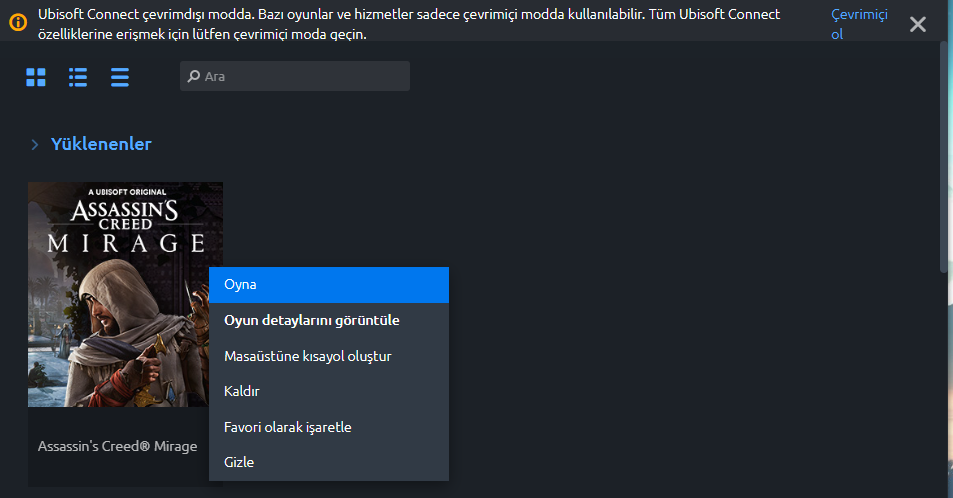Click the vertical scrollbar on the right

coord(946,160)
